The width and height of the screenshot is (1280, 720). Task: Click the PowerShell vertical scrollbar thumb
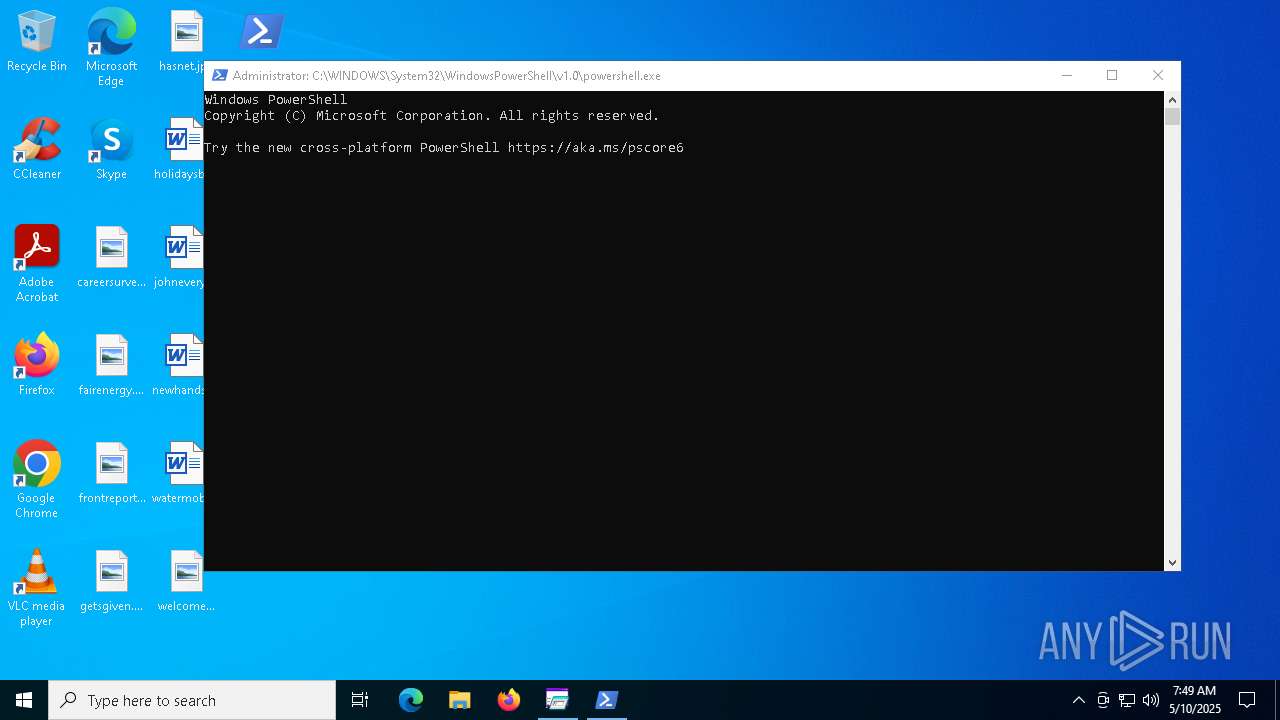[x=1172, y=117]
